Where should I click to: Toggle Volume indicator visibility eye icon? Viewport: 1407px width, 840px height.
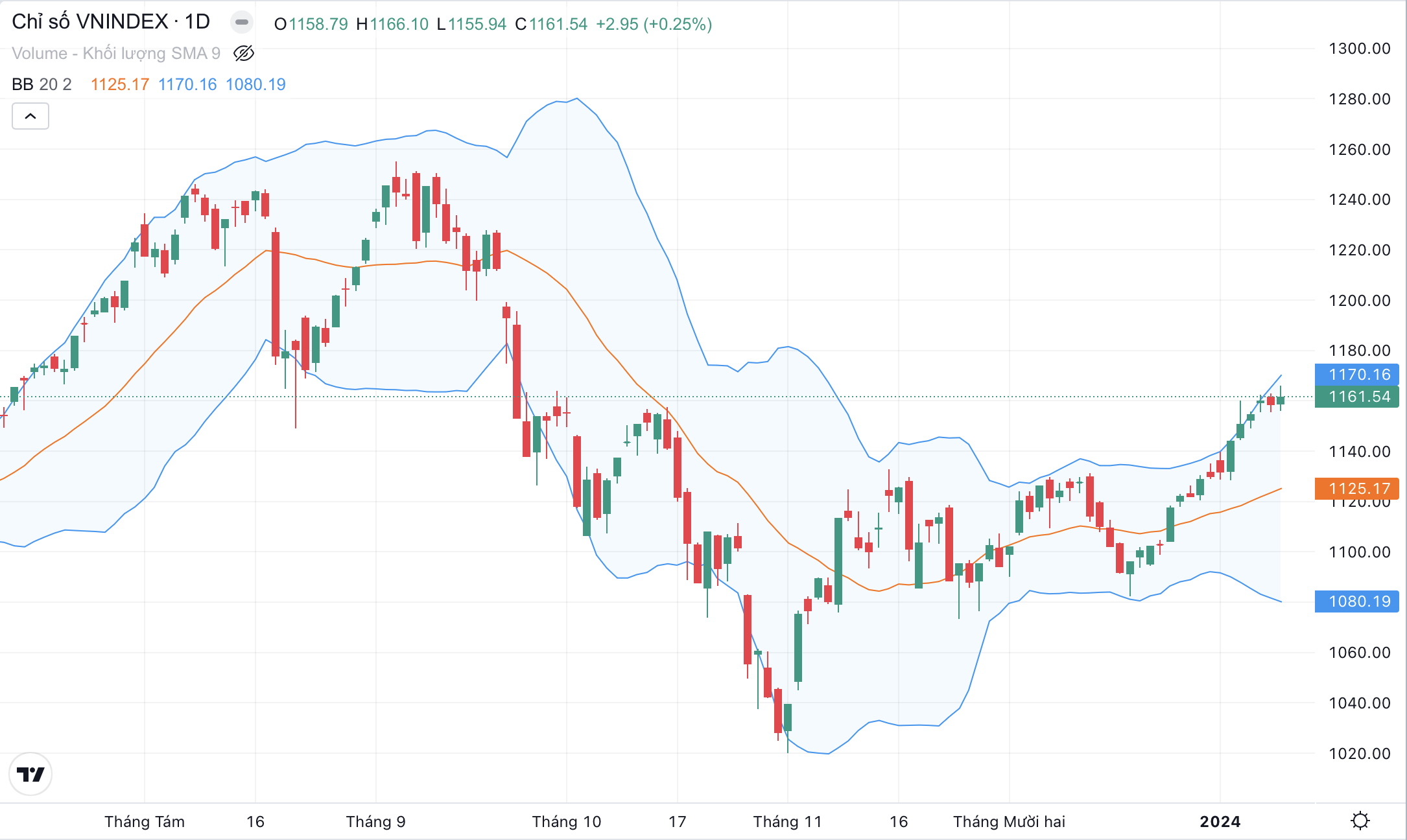pyautogui.click(x=244, y=53)
